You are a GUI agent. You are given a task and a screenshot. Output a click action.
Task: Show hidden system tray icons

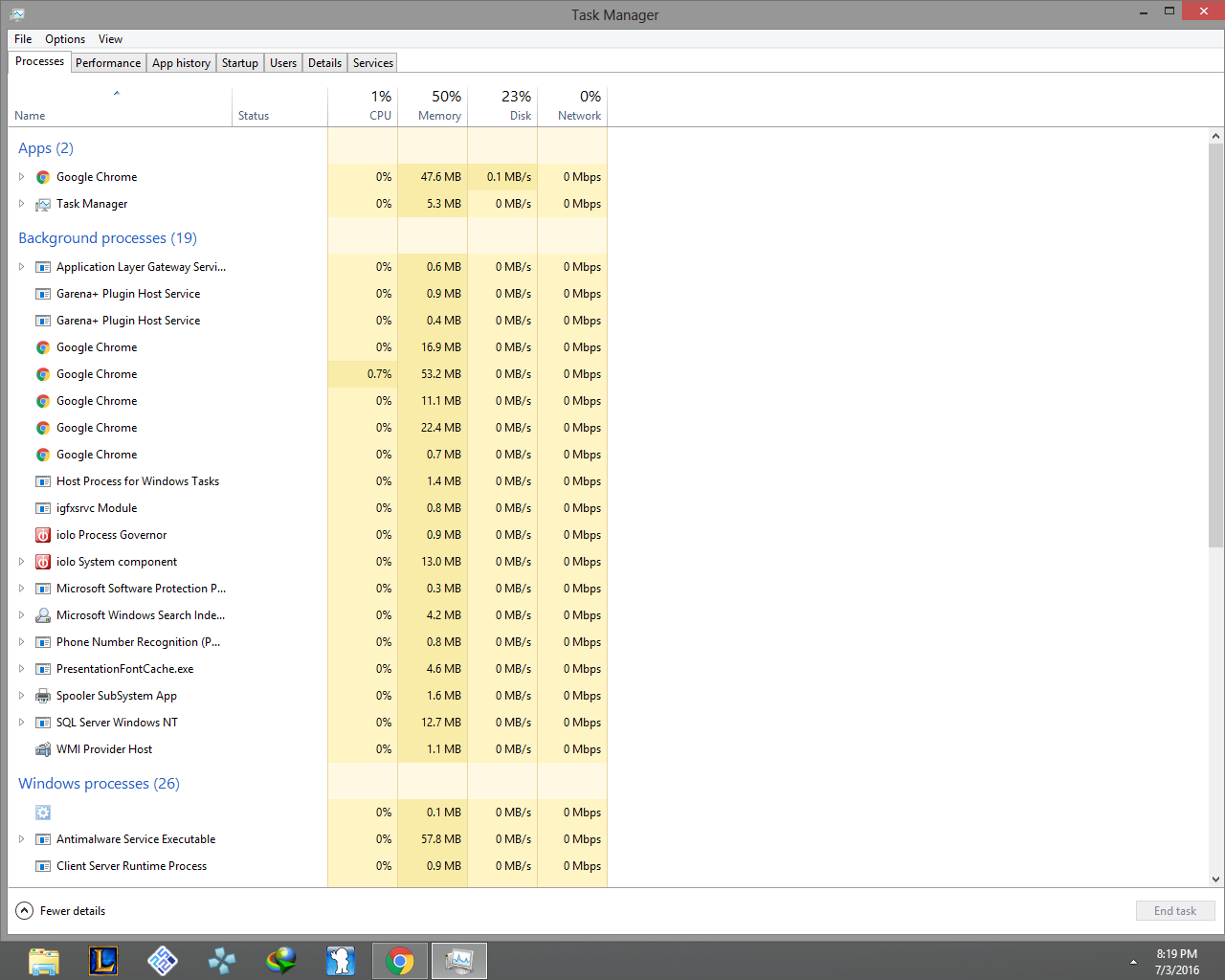click(1133, 962)
